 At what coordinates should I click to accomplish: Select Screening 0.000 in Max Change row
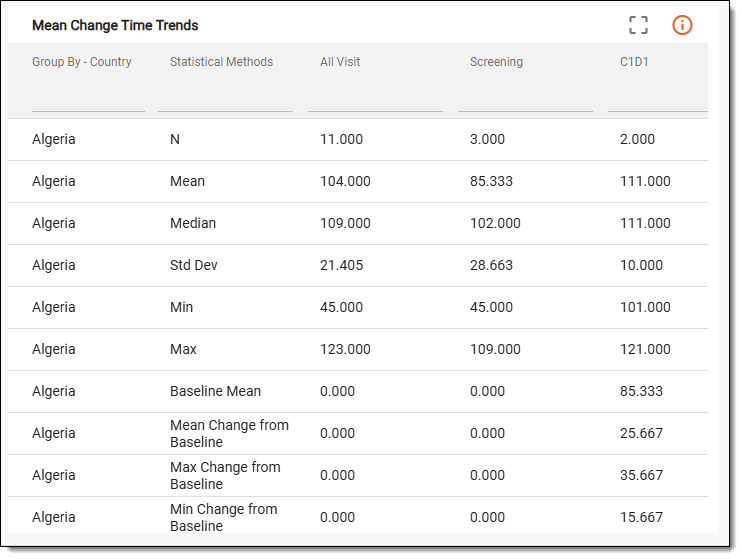(x=487, y=475)
